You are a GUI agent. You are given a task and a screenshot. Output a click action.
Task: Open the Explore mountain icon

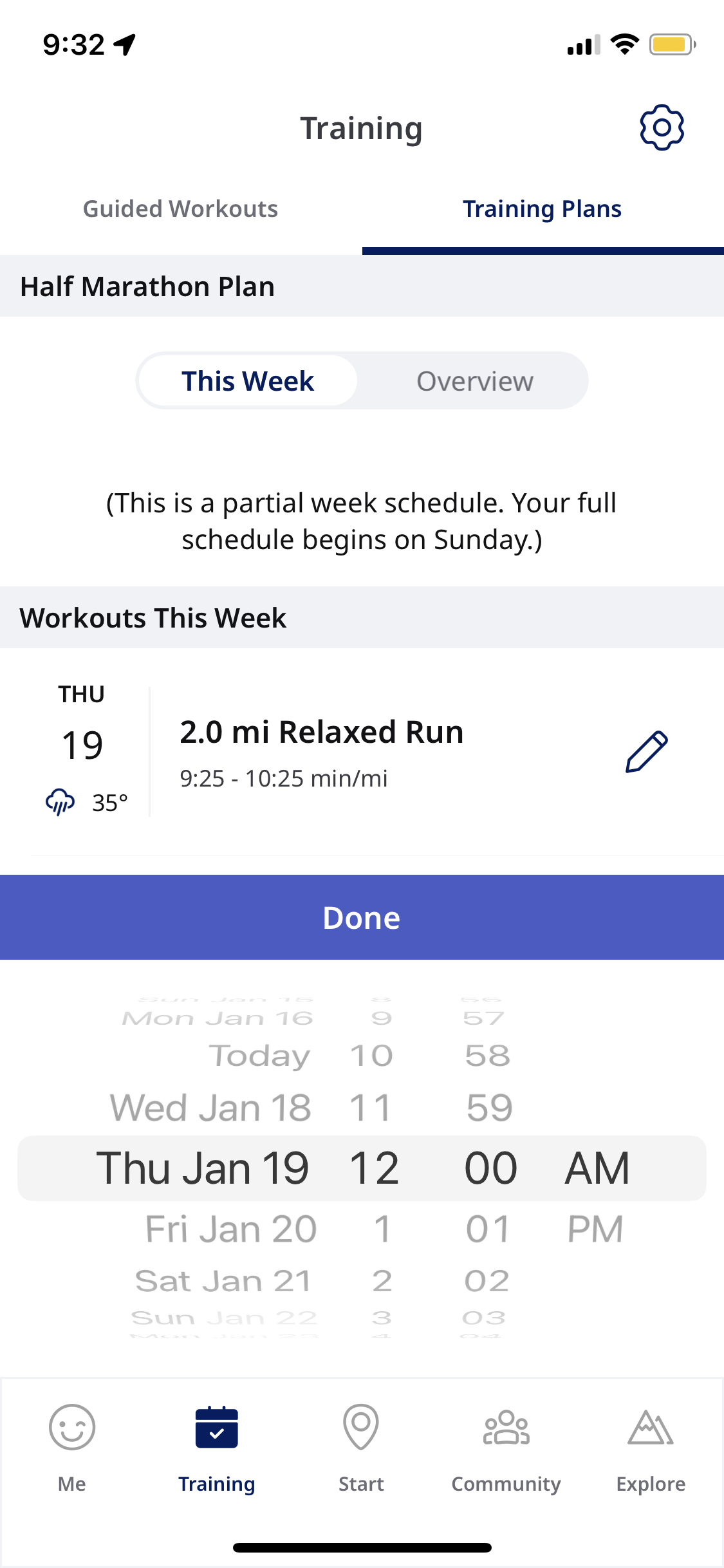650,1427
